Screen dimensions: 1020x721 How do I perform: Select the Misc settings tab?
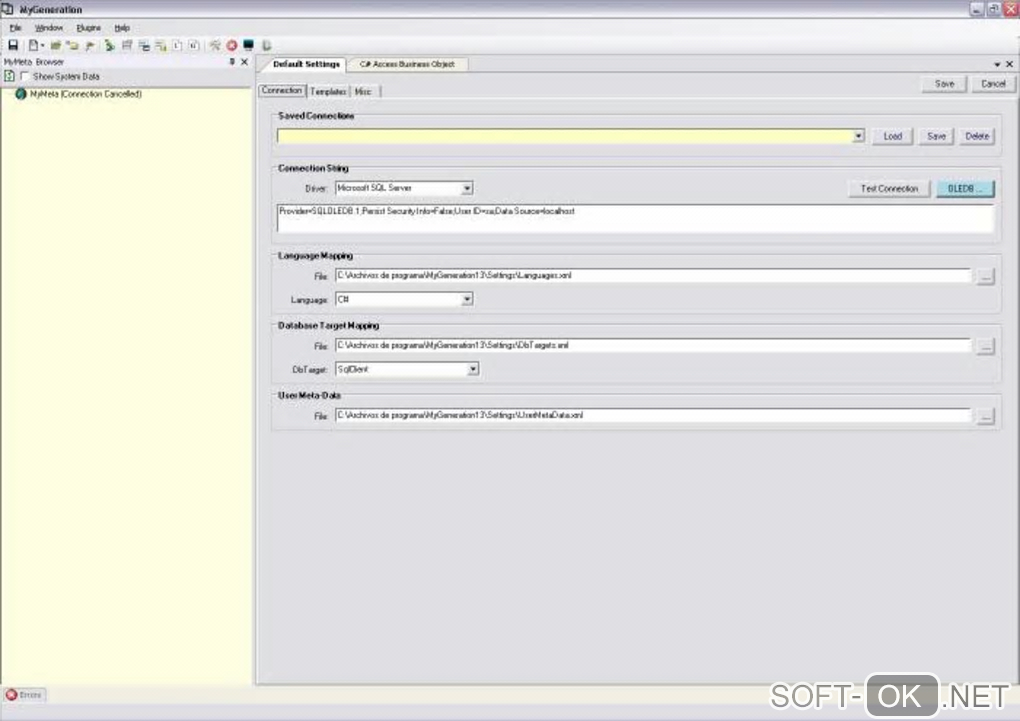[363, 92]
